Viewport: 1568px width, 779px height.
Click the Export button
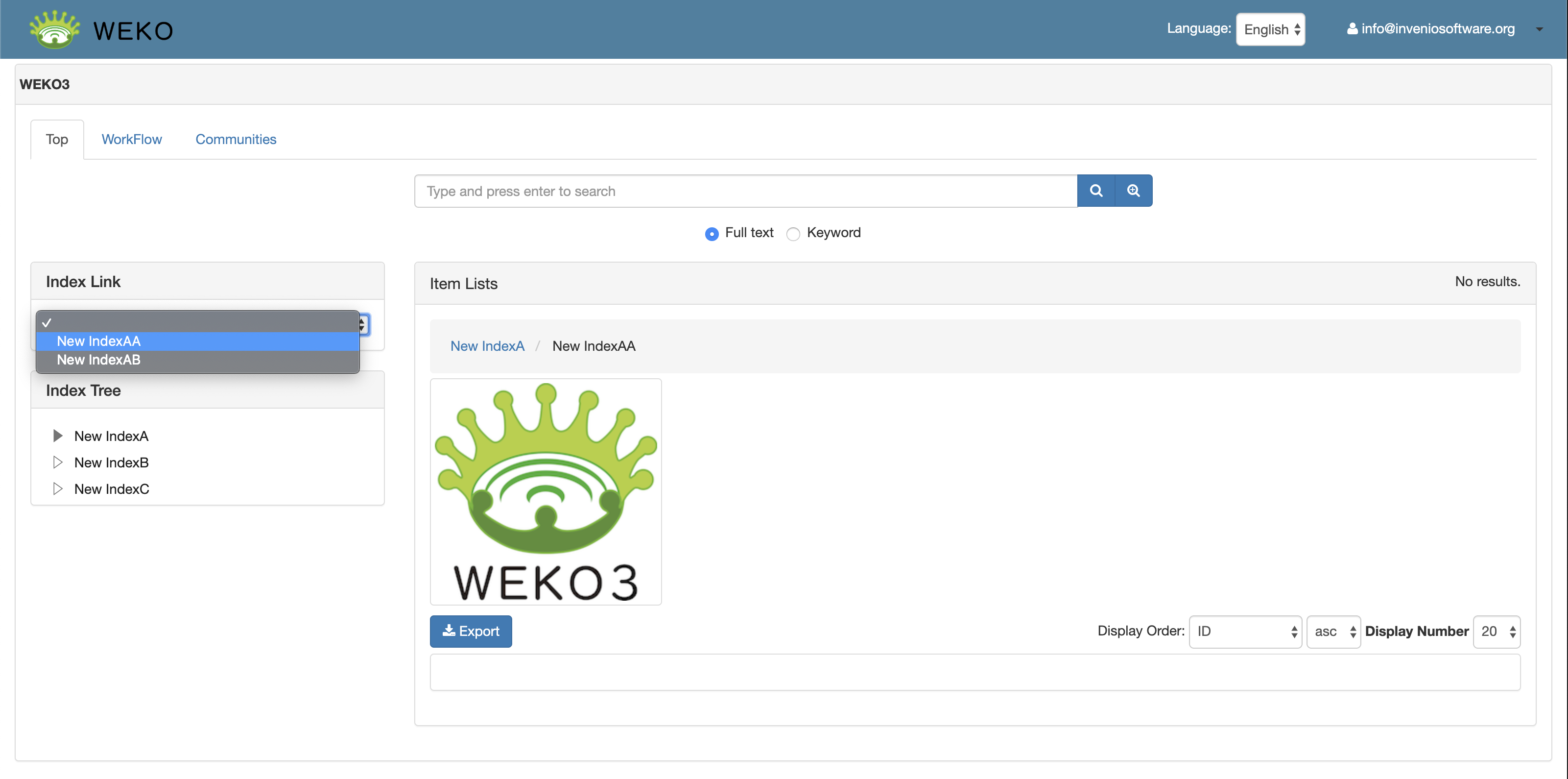[x=471, y=631]
